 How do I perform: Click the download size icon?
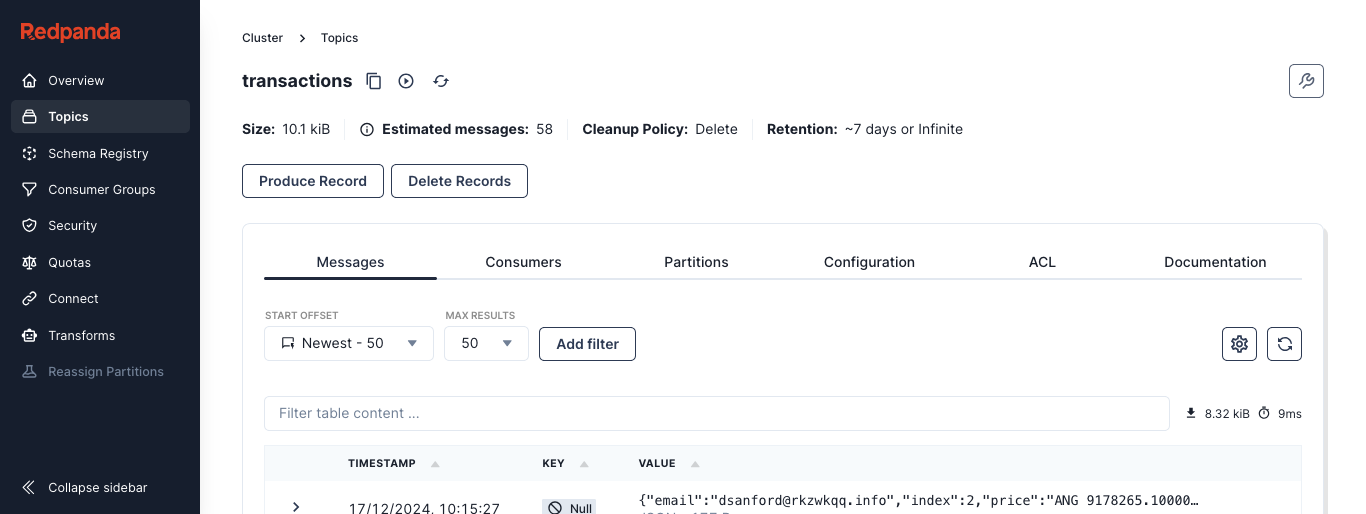tap(1191, 413)
